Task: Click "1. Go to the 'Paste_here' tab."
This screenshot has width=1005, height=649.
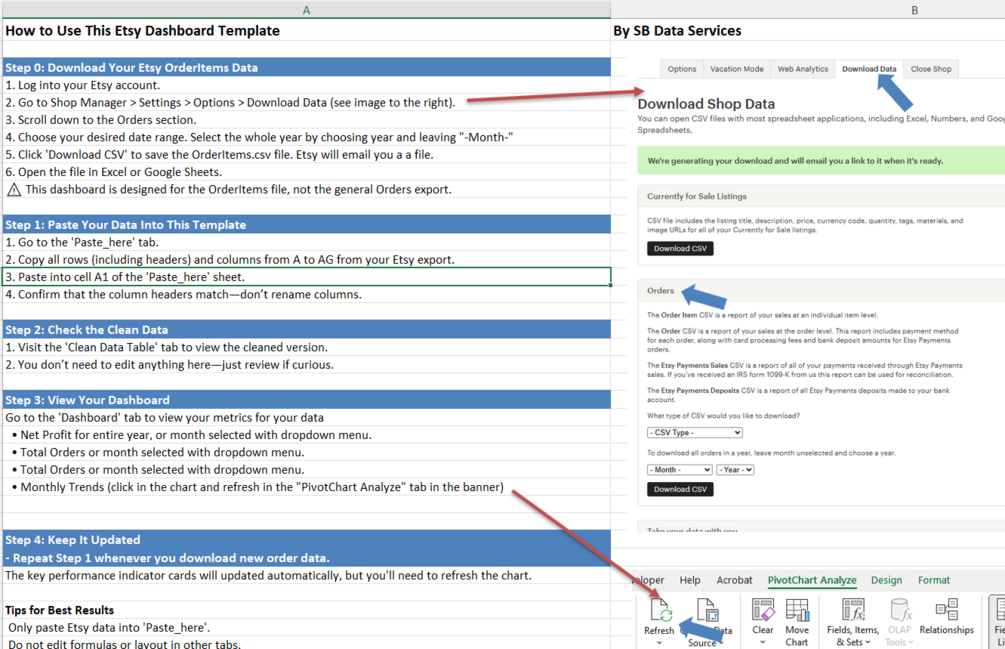Action: point(306,242)
